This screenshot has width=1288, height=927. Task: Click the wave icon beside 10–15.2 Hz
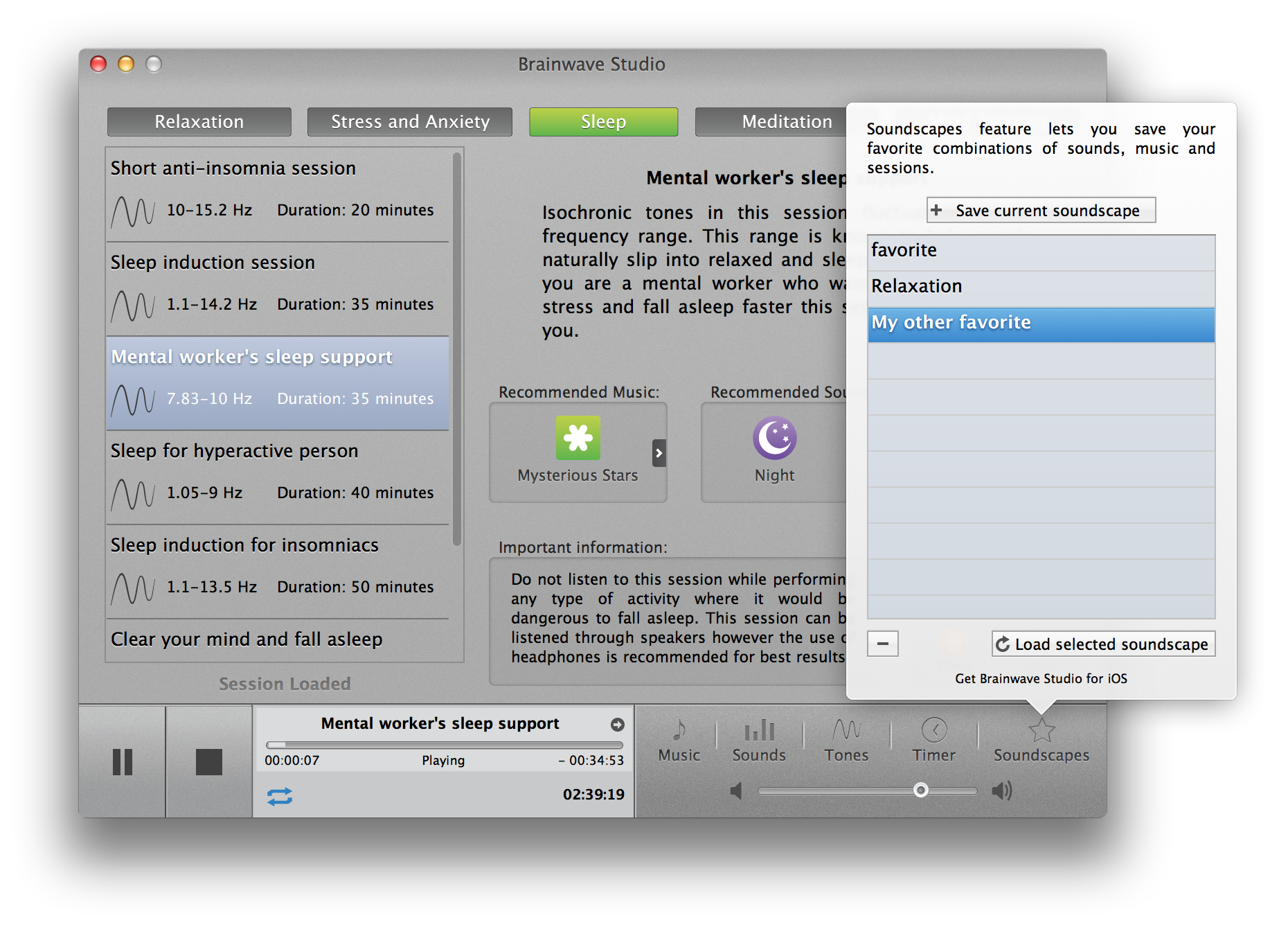(132, 211)
